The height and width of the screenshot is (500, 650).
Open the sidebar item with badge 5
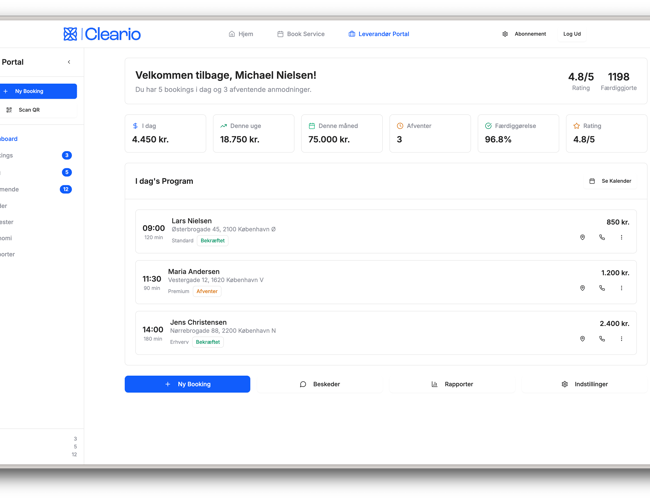pyautogui.click(x=36, y=172)
